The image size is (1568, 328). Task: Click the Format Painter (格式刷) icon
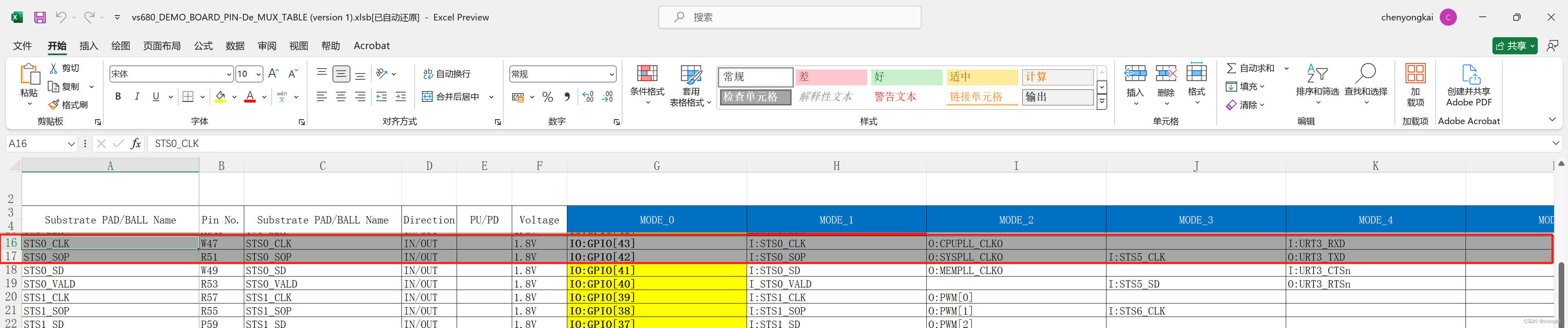click(x=54, y=105)
